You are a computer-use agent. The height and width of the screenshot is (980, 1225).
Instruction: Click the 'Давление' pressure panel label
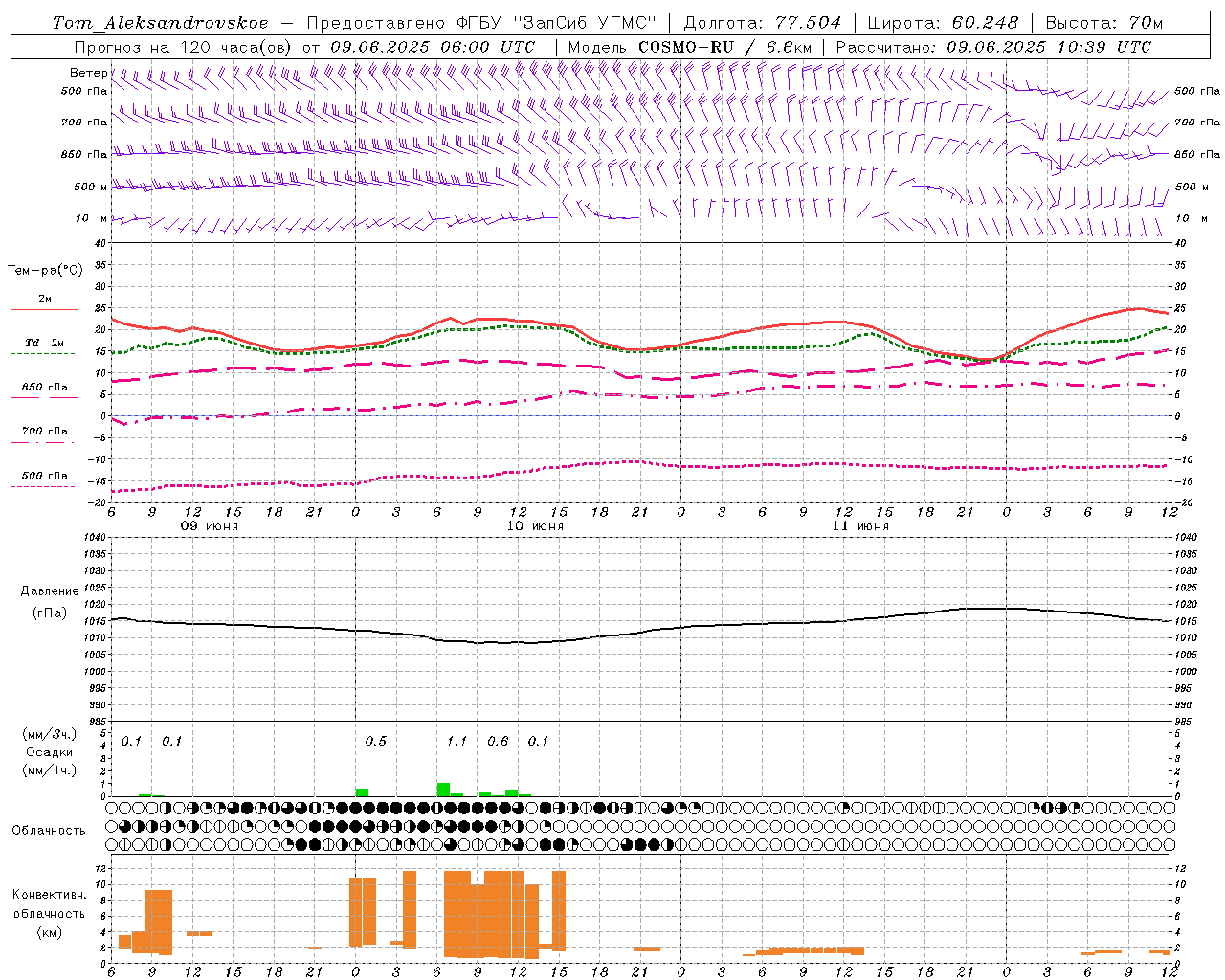point(50,591)
